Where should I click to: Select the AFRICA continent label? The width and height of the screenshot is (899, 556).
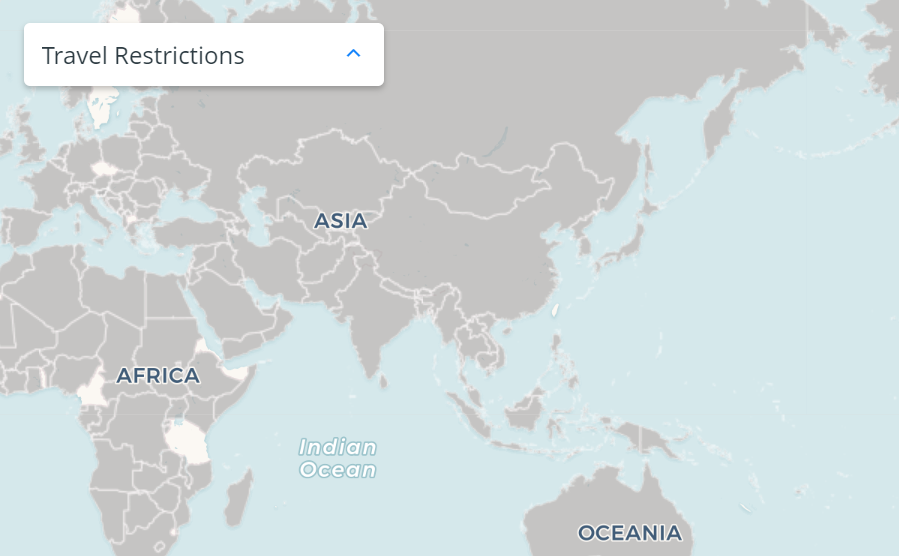158,376
